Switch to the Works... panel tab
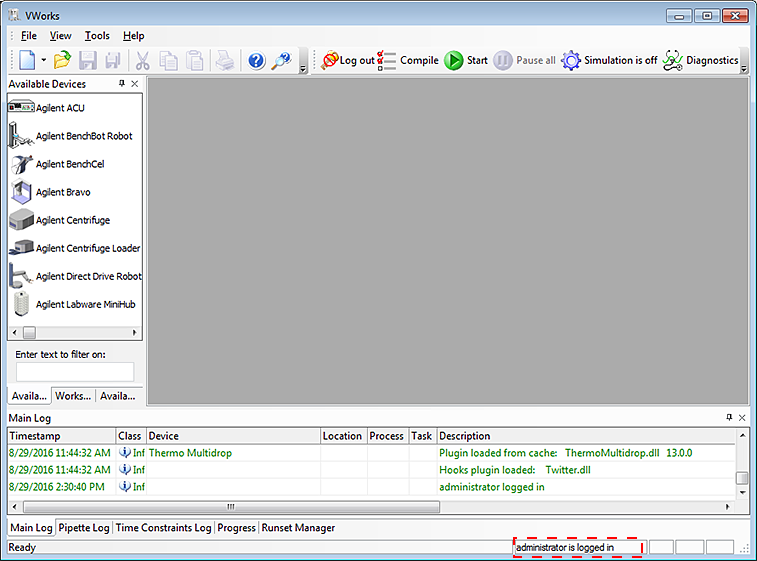The image size is (757, 561). (73, 396)
